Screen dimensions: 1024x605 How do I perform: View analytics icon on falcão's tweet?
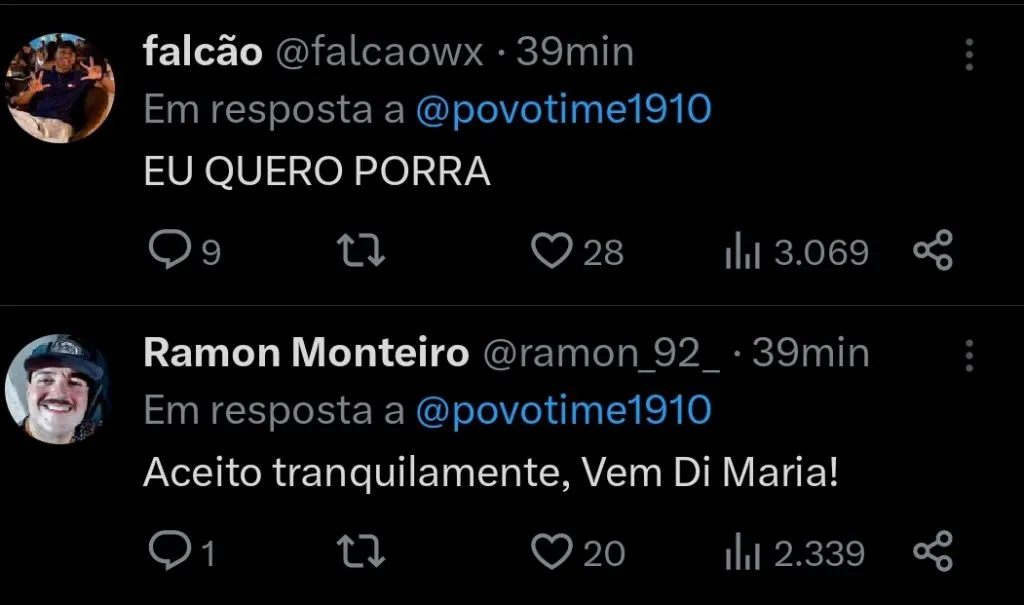pyautogui.click(x=742, y=251)
